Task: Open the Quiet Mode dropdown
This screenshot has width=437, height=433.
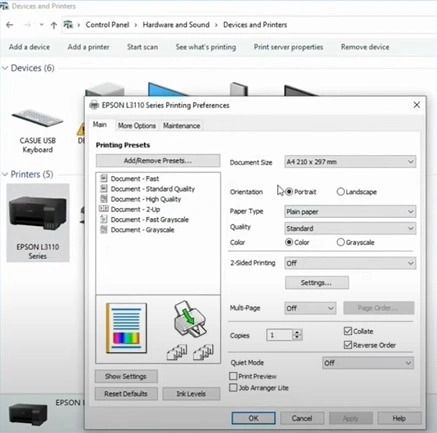Action: pyautogui.click(x=368, y=363)
